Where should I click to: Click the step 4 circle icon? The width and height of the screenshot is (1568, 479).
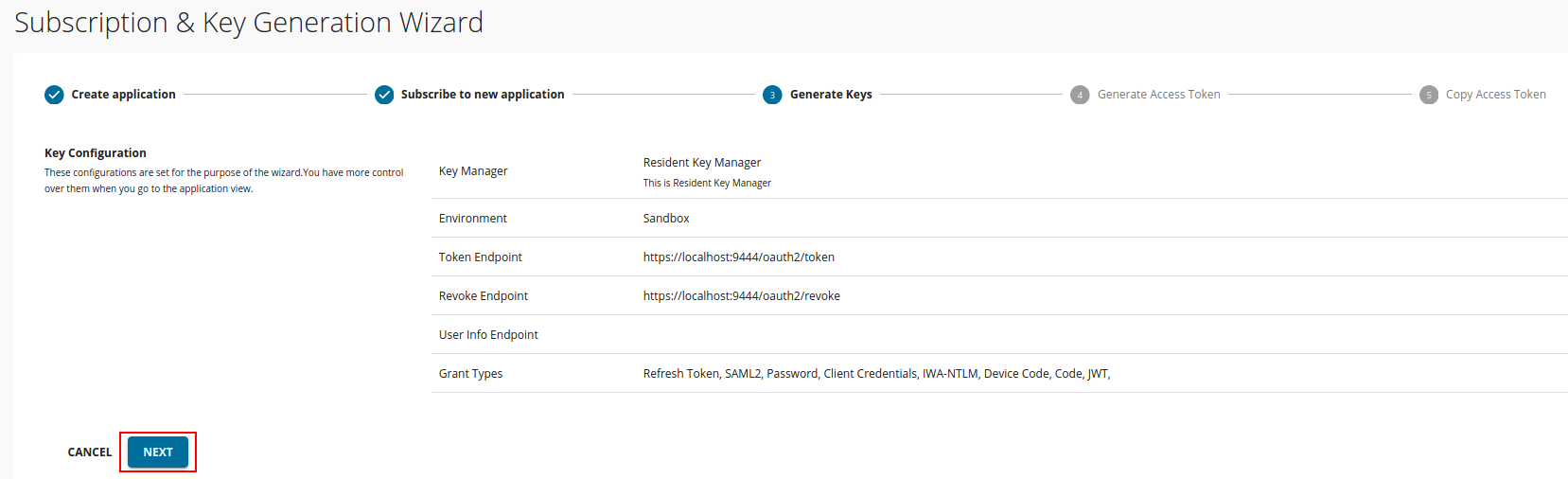[1080, 95]
